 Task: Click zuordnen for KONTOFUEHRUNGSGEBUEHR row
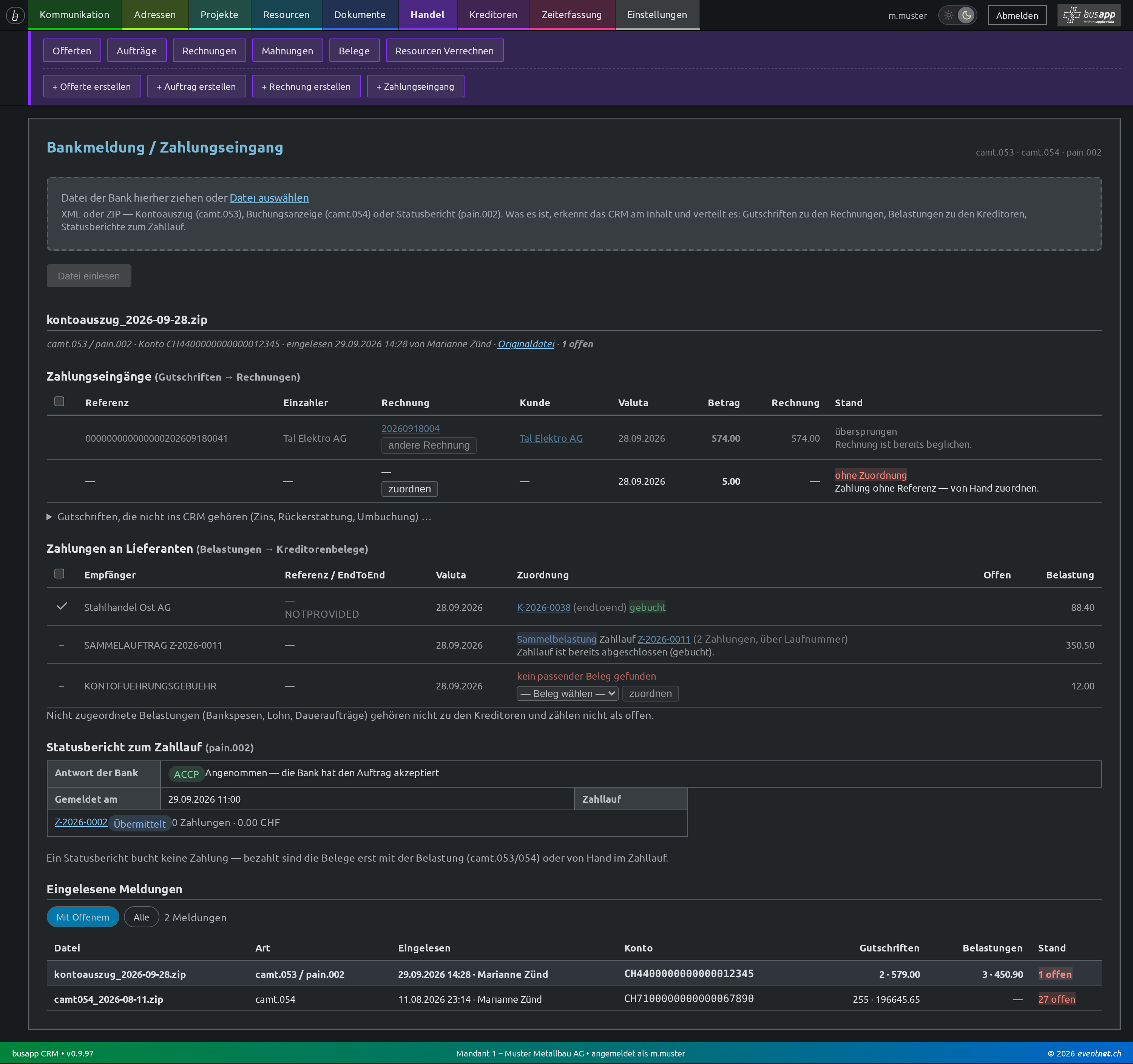[650, 694]
